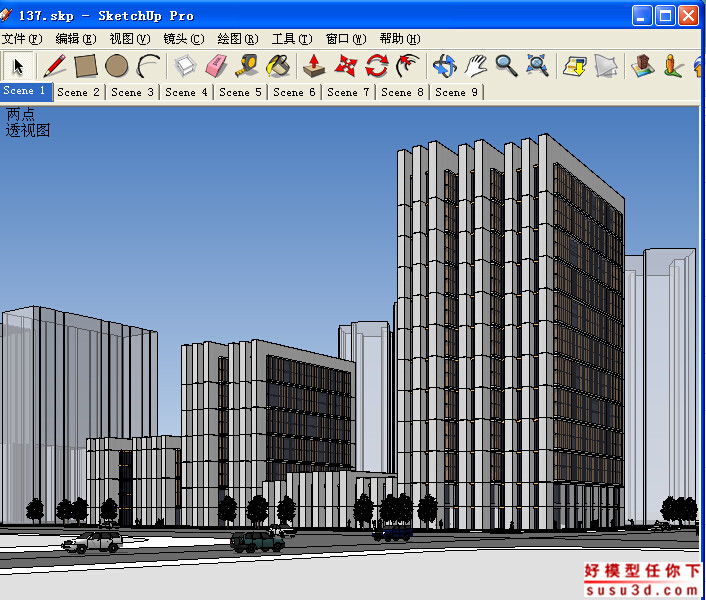Choose the Move tool with red arrows
This screenshot has width=706, height=600.
pos(346,66)
